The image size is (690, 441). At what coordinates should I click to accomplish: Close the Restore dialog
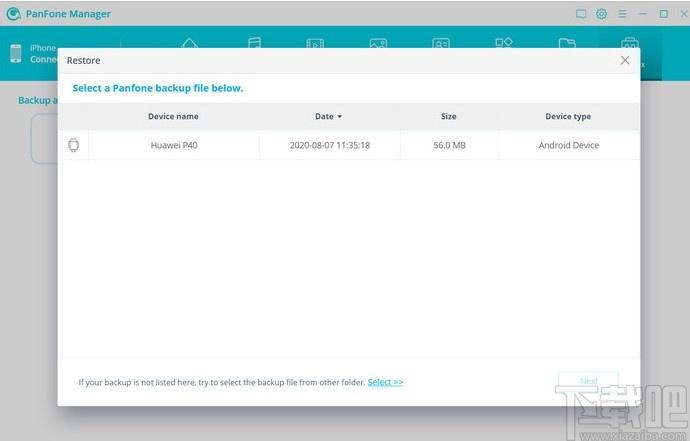[x=625, y=60]
